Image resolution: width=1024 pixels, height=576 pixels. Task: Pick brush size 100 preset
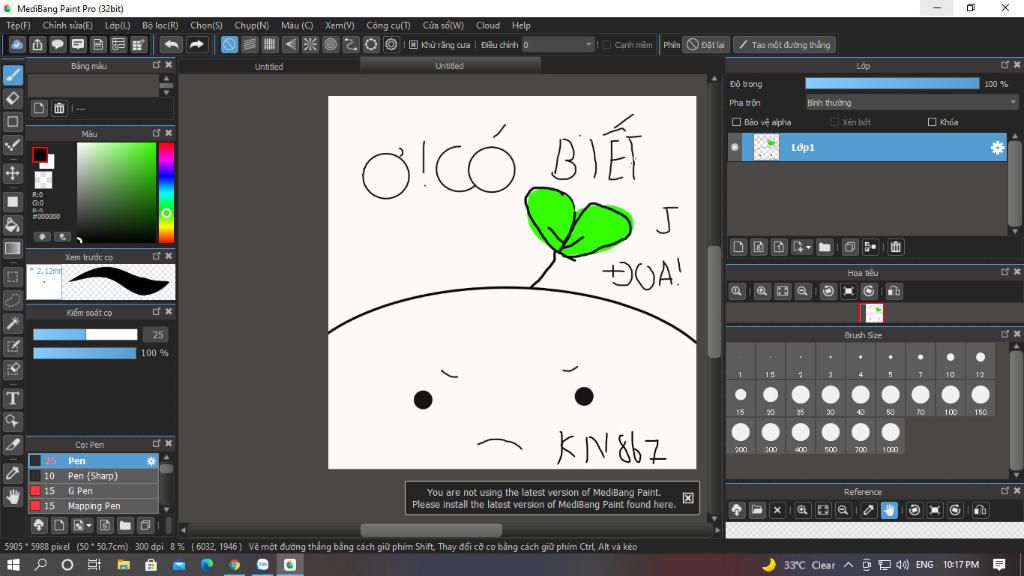[x=950, y=398]
